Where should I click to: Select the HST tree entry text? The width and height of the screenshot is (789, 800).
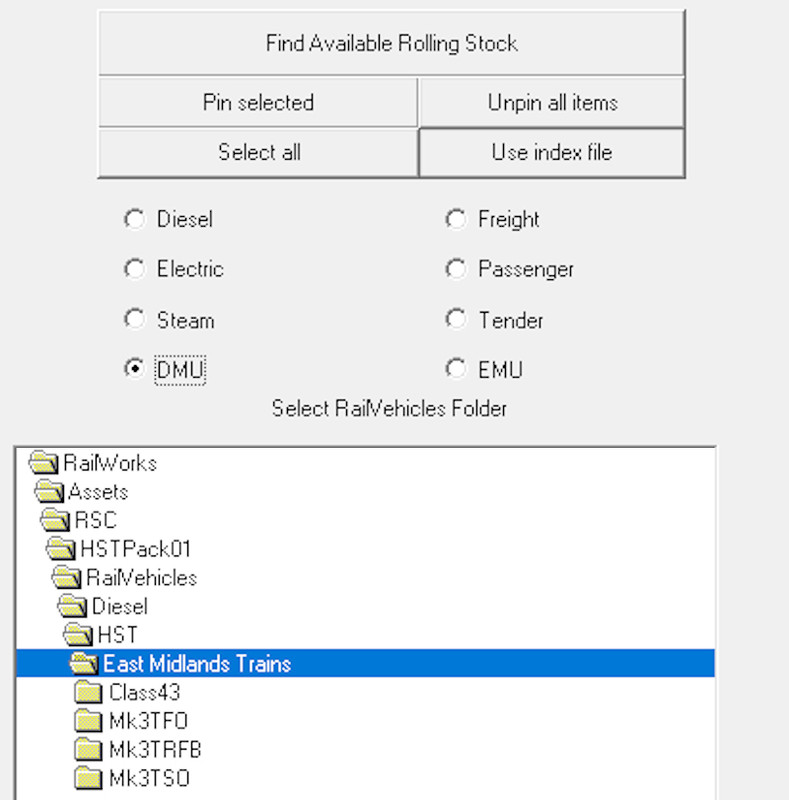tap(117, 635)
